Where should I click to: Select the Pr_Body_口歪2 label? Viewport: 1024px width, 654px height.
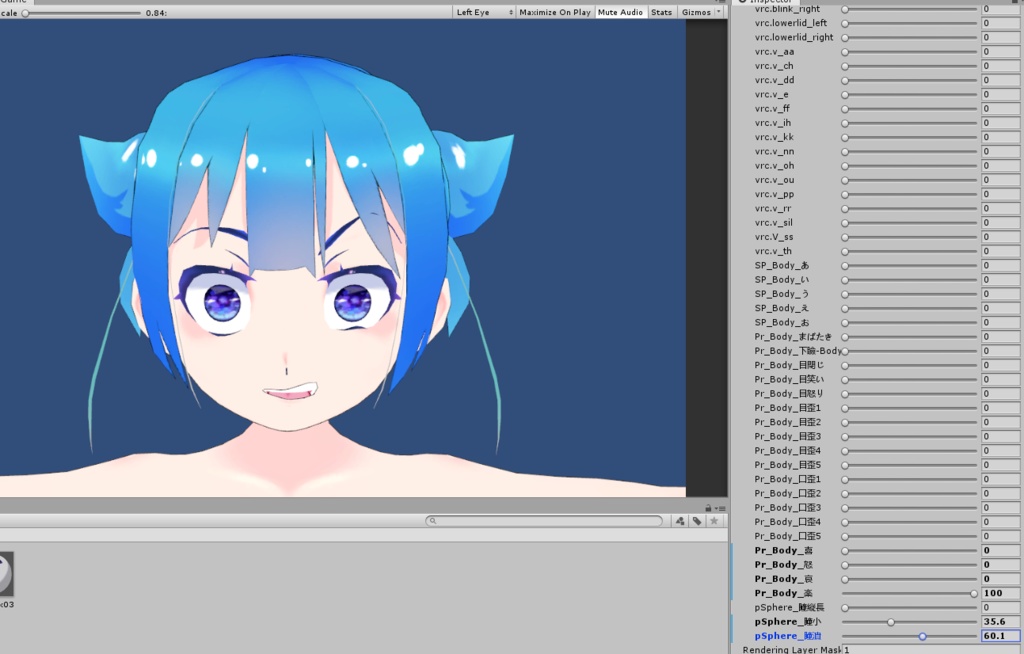(788, 494)
